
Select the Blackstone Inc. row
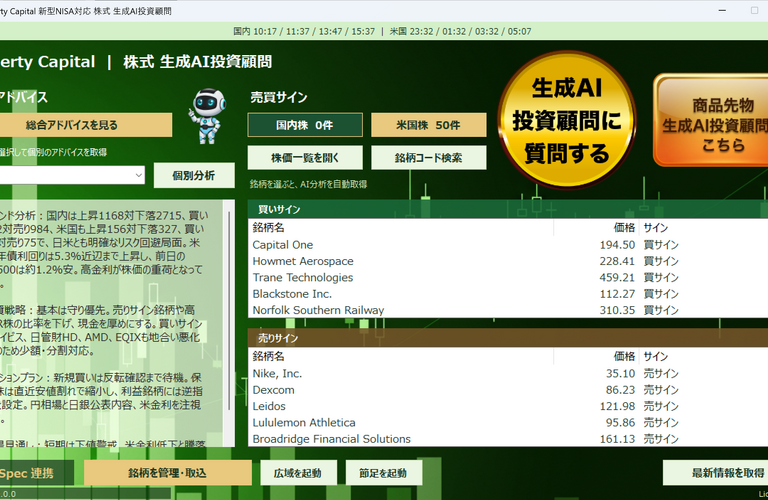[x=508, y=294]
